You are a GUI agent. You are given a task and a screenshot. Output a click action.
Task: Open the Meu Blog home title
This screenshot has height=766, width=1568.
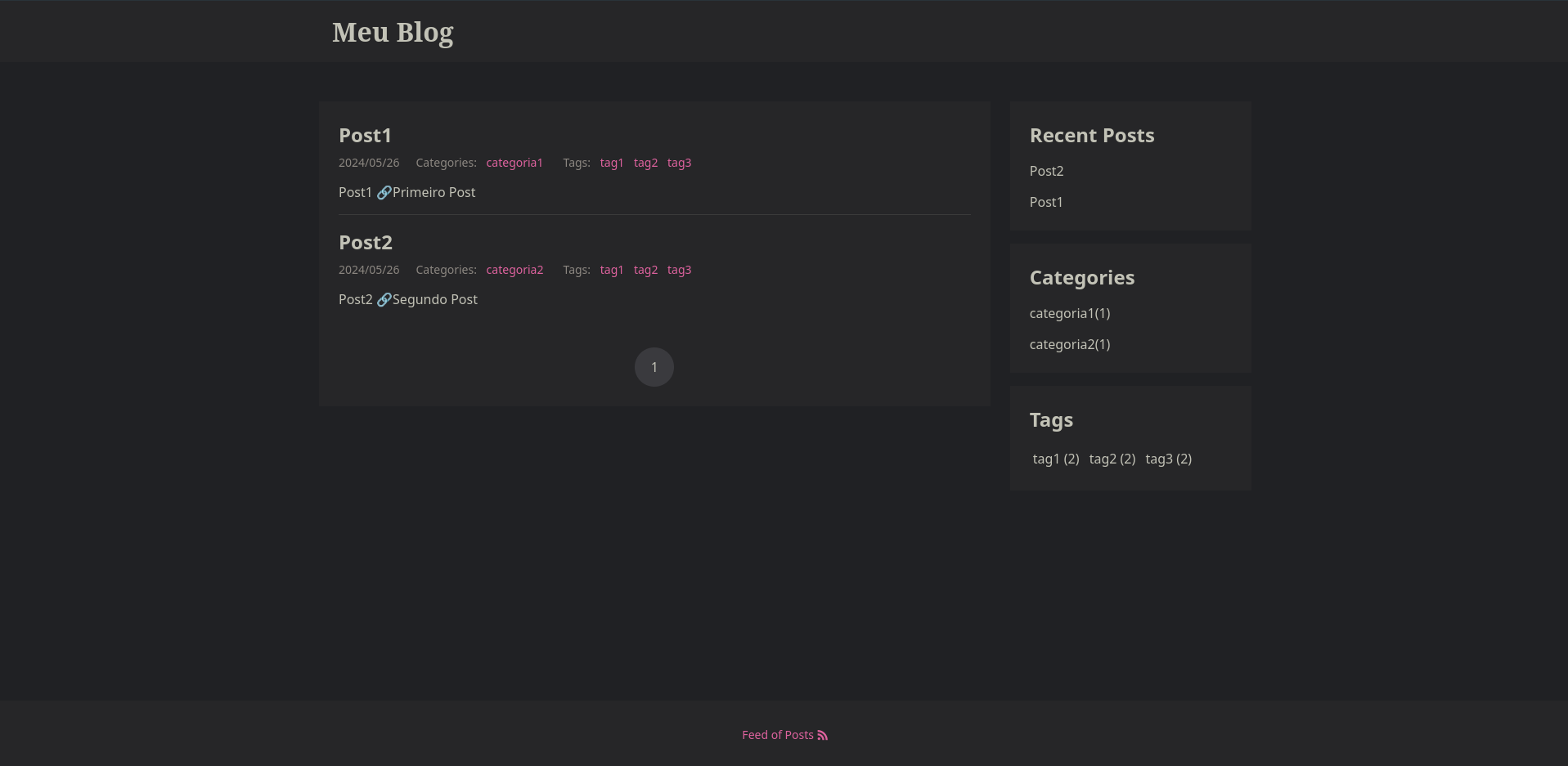coord(393,33)
